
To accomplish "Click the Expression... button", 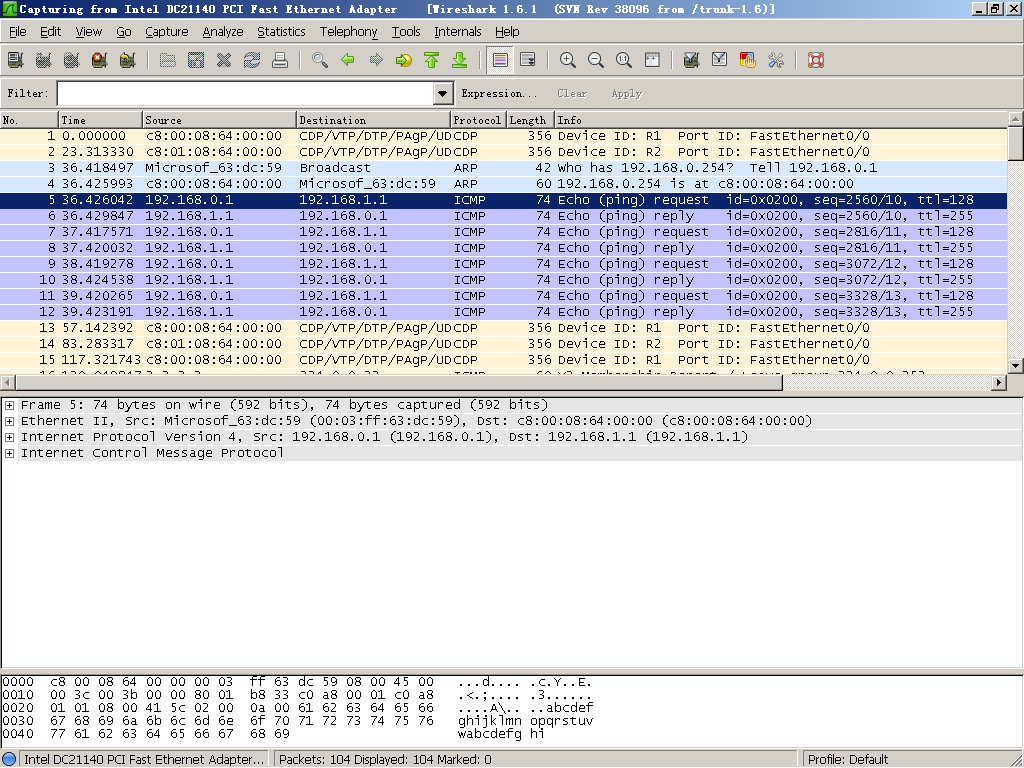I will tap(499, 93).
